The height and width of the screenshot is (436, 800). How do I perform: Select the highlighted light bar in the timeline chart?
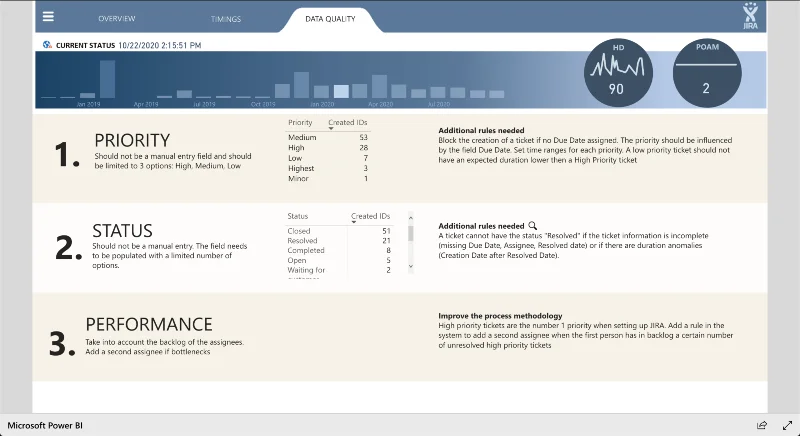pyautogui.click(x=341, y=92)
